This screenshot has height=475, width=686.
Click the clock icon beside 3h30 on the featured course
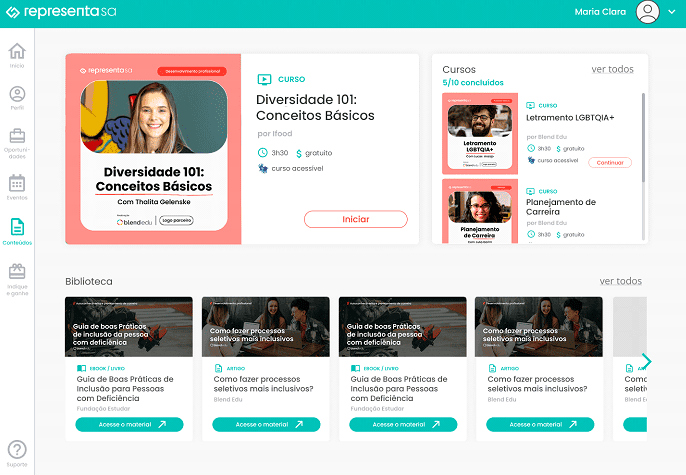click(262, 153)
